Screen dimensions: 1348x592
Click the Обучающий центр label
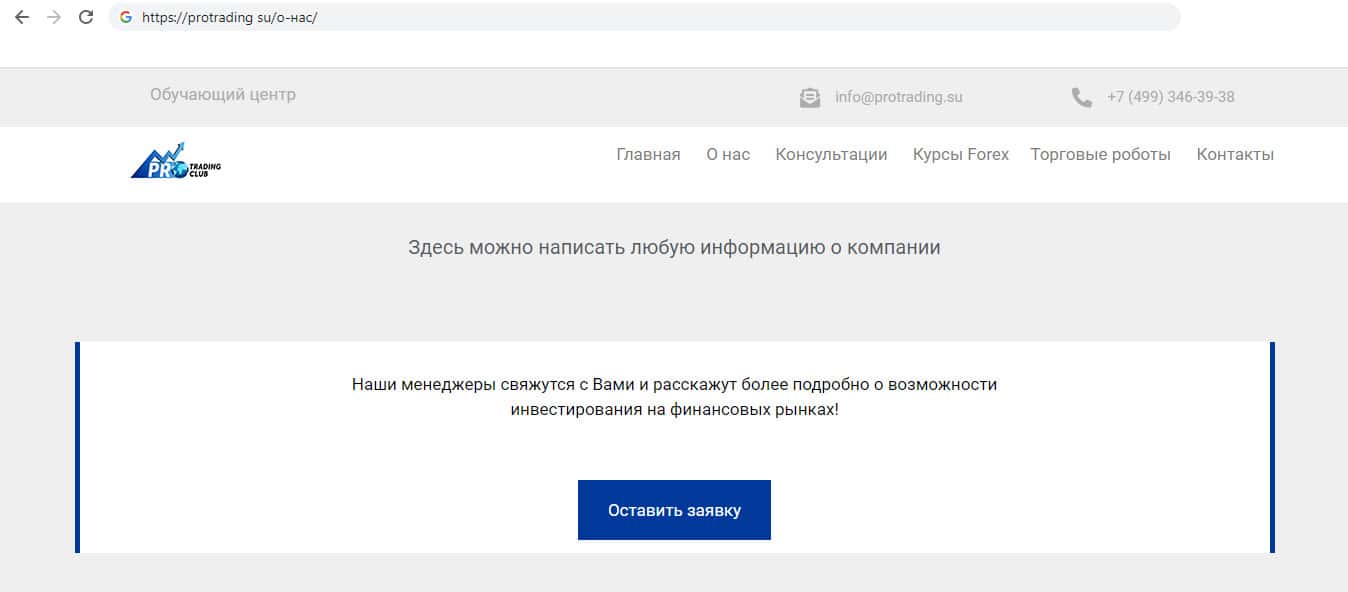223,95
